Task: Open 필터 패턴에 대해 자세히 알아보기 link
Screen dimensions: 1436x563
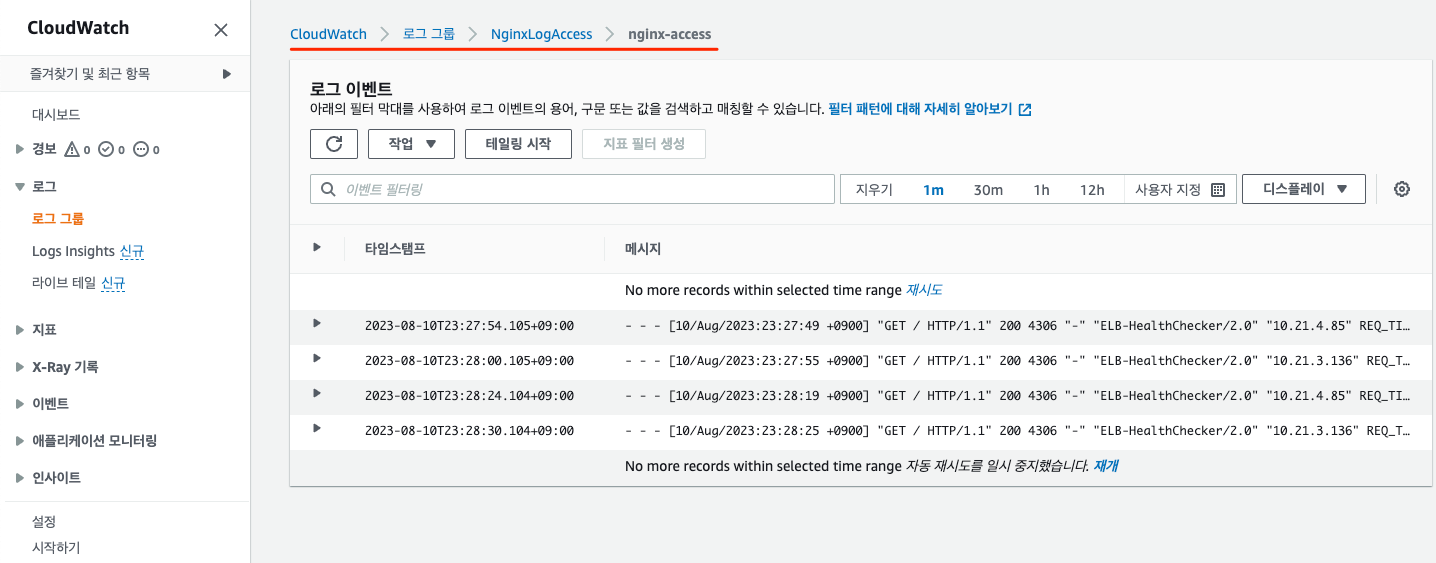Action: pos(920,110)
